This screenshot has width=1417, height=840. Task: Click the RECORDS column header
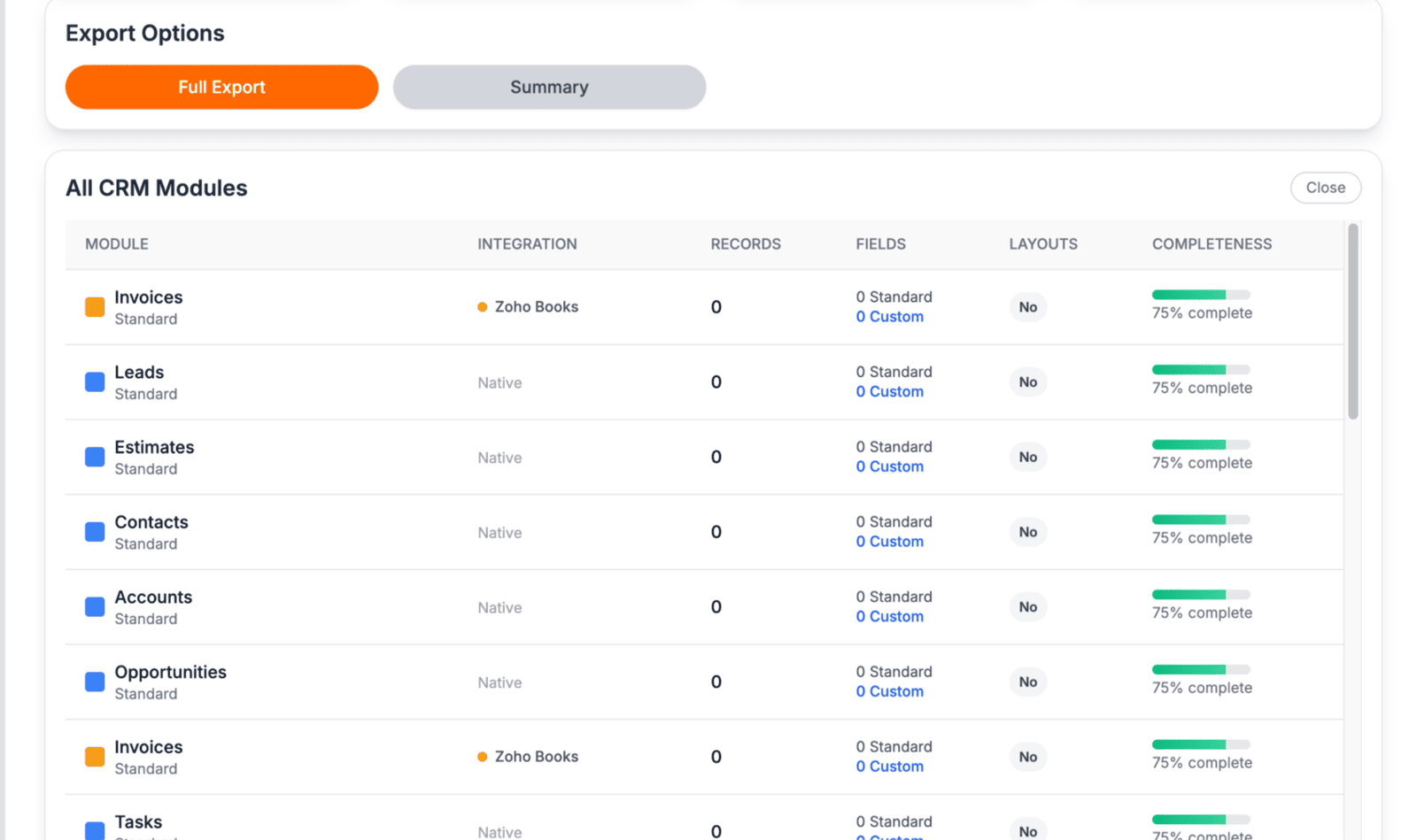pyautogui.click(x=745, y=244)
